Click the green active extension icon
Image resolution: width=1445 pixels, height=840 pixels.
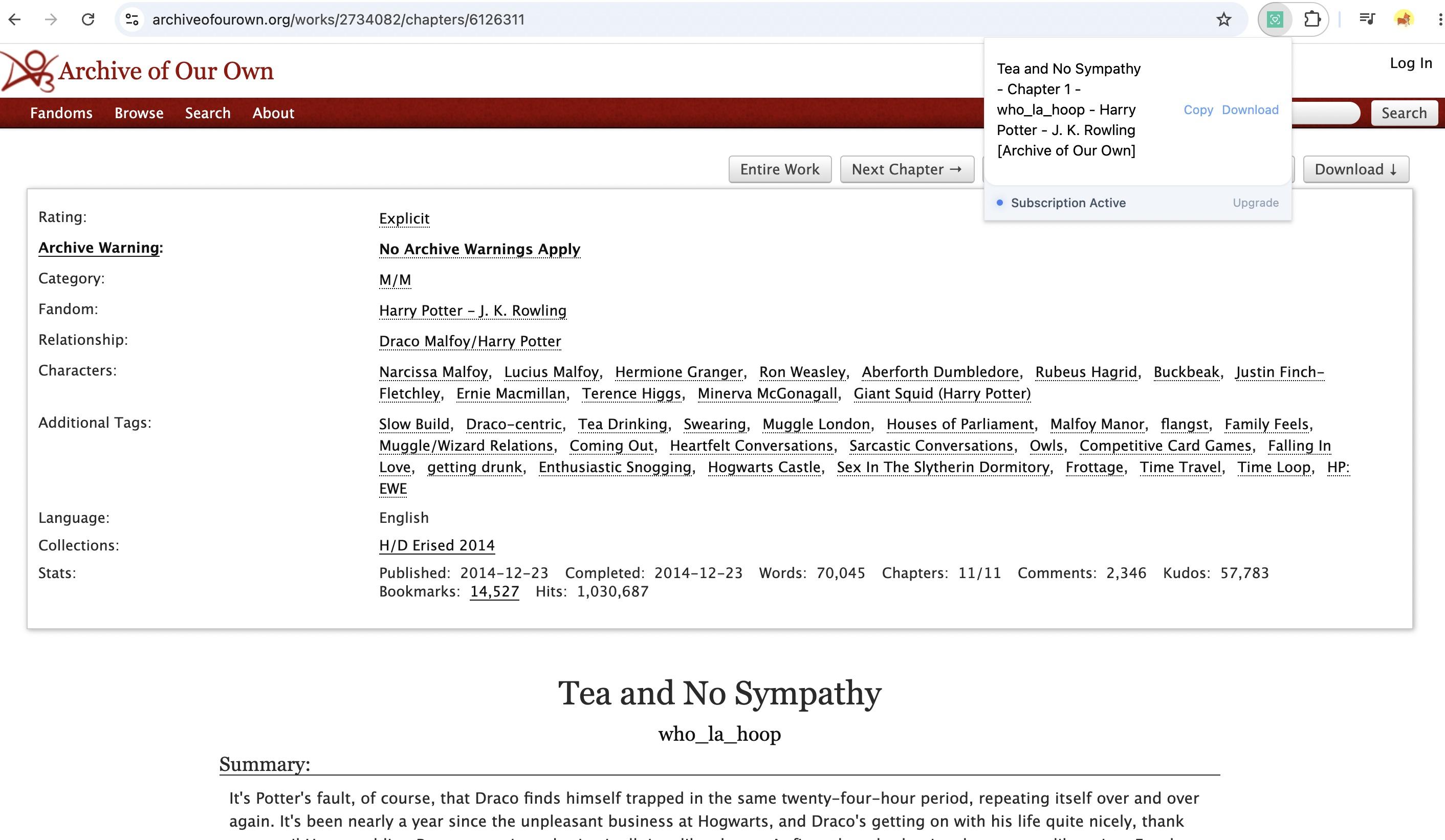[x=1275, y=19]
